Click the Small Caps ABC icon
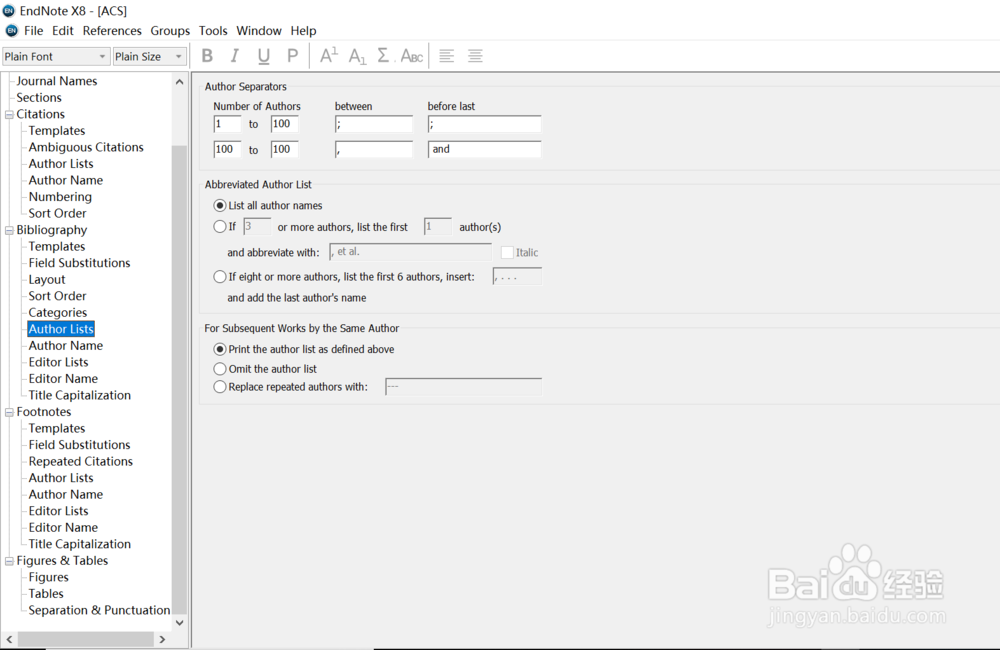This screenshot has height=650, width=1000. [x=411, y=56]
